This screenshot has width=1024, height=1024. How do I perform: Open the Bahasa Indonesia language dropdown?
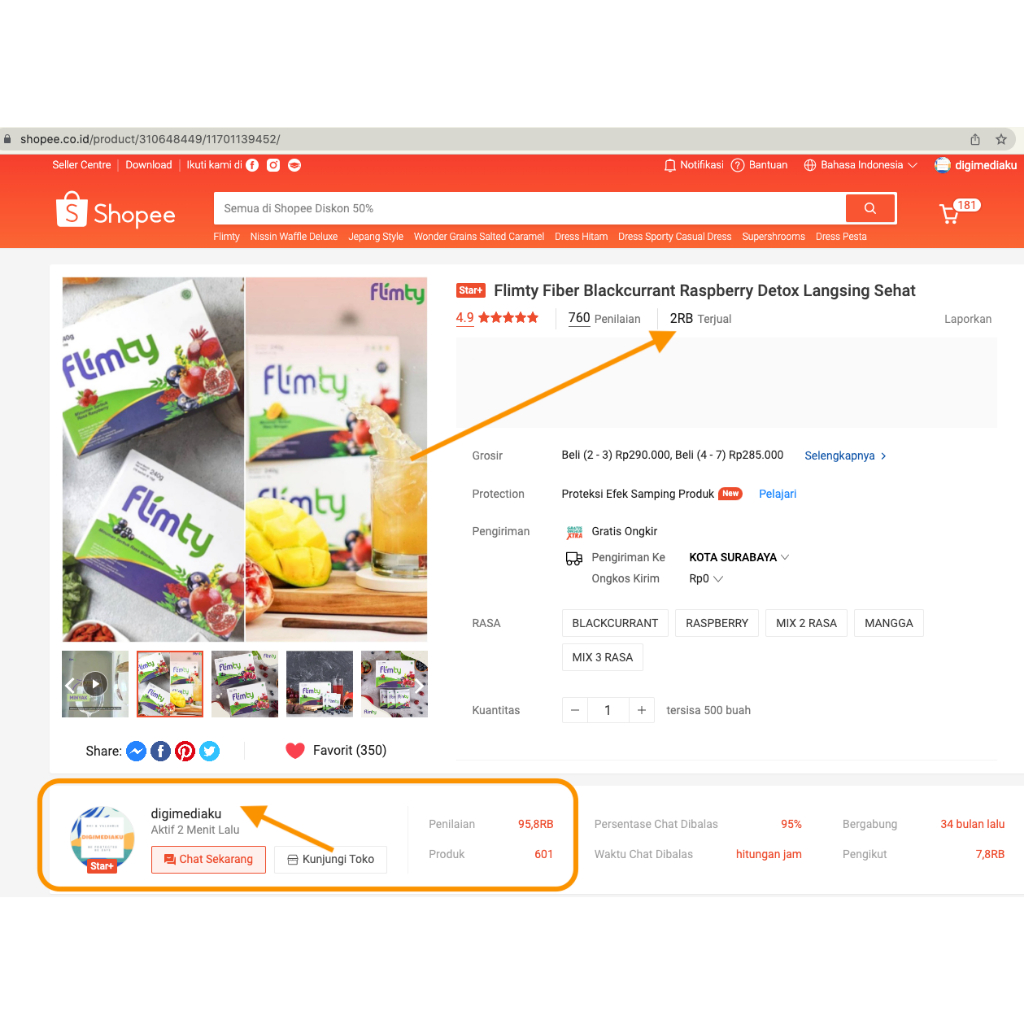tap(860, 165)
